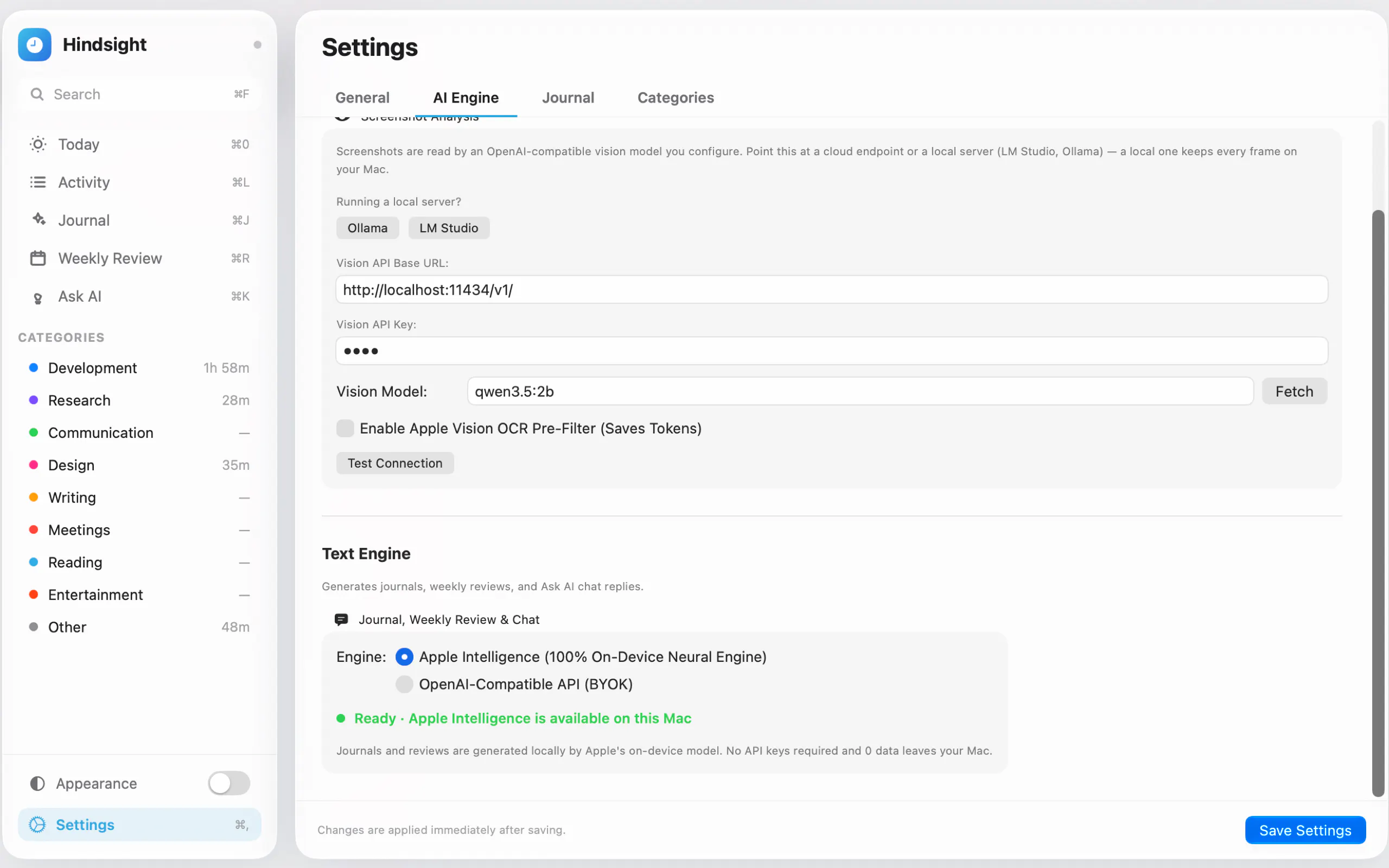Image resolution: width=1389 pixels, height=868 pixels.
Task: Click Save Settings button
Action: (x=1304, y=830)
